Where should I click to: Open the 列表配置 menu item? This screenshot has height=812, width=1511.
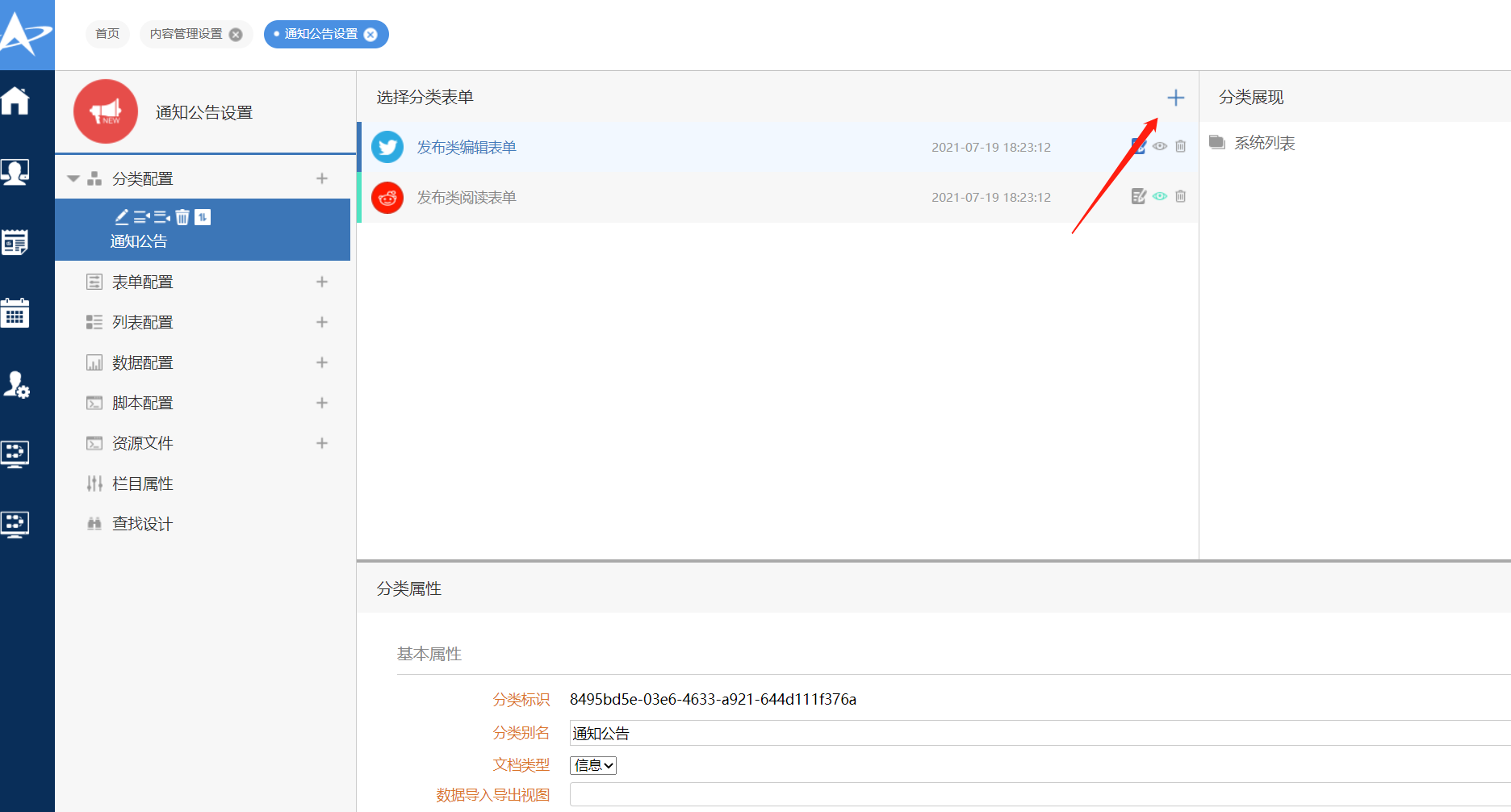tap(143, 322)
